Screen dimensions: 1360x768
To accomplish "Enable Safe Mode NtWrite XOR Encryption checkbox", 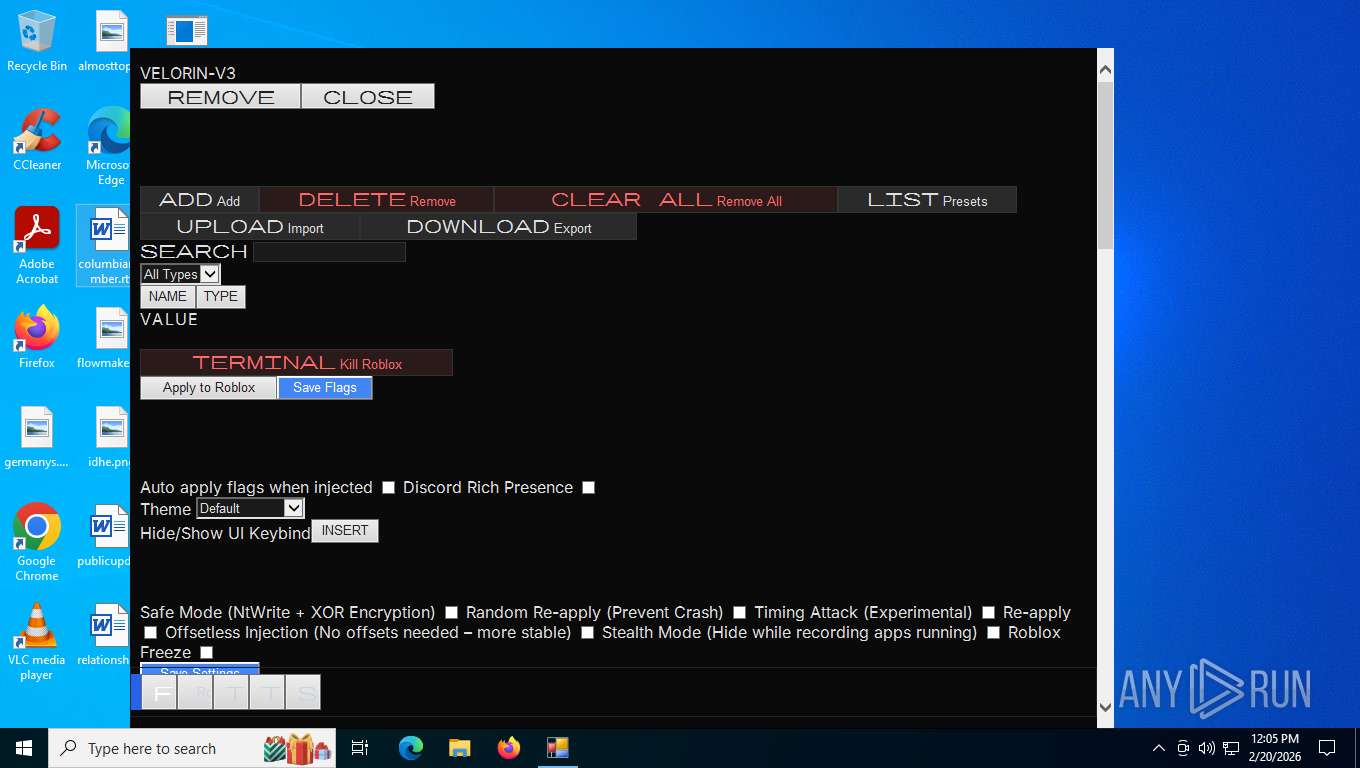I will click(x=451, y=612).
